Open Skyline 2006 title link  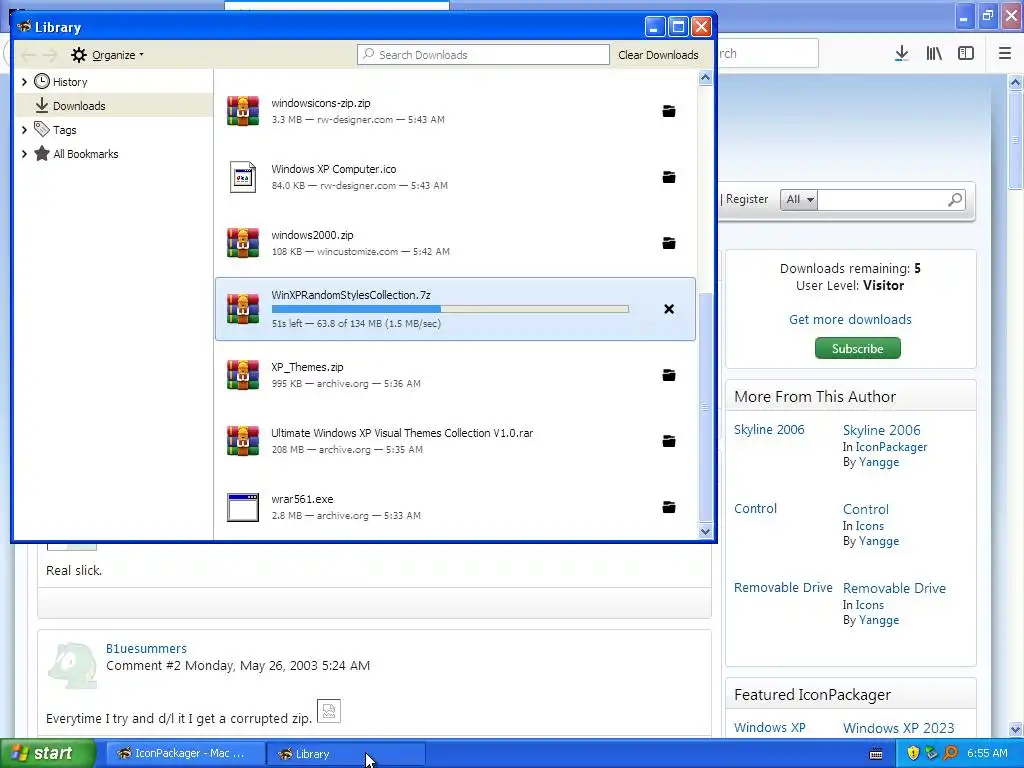[x=882, y=430]
